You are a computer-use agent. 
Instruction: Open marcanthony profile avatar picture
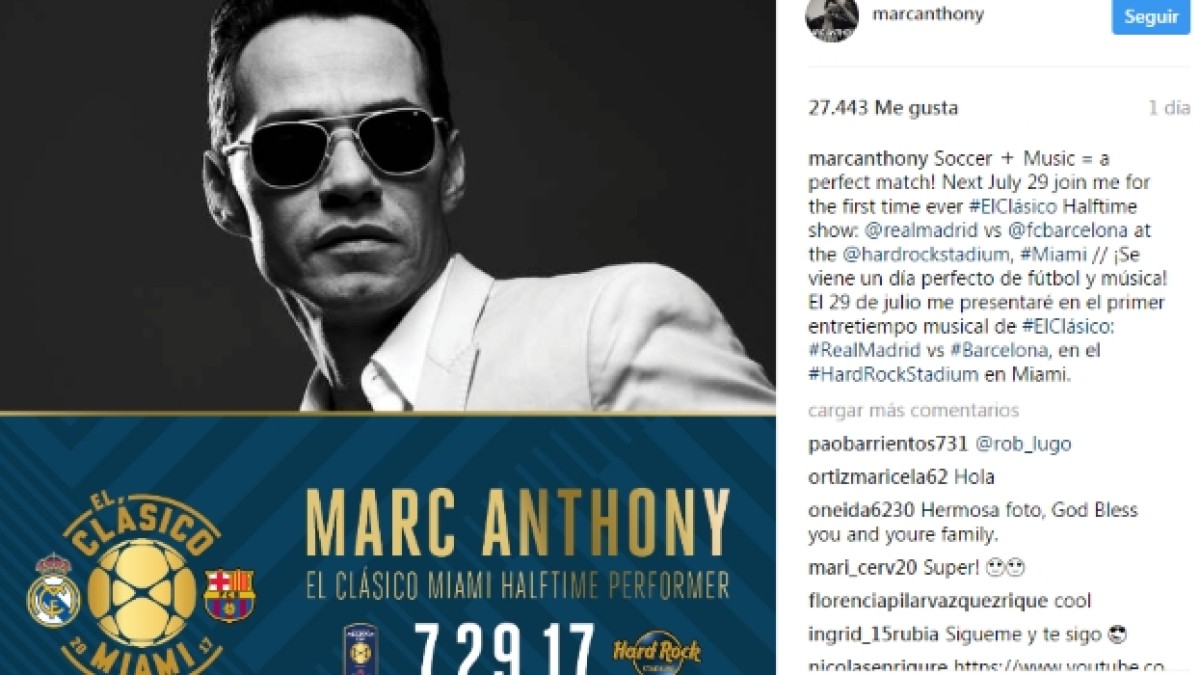(832, 17)
